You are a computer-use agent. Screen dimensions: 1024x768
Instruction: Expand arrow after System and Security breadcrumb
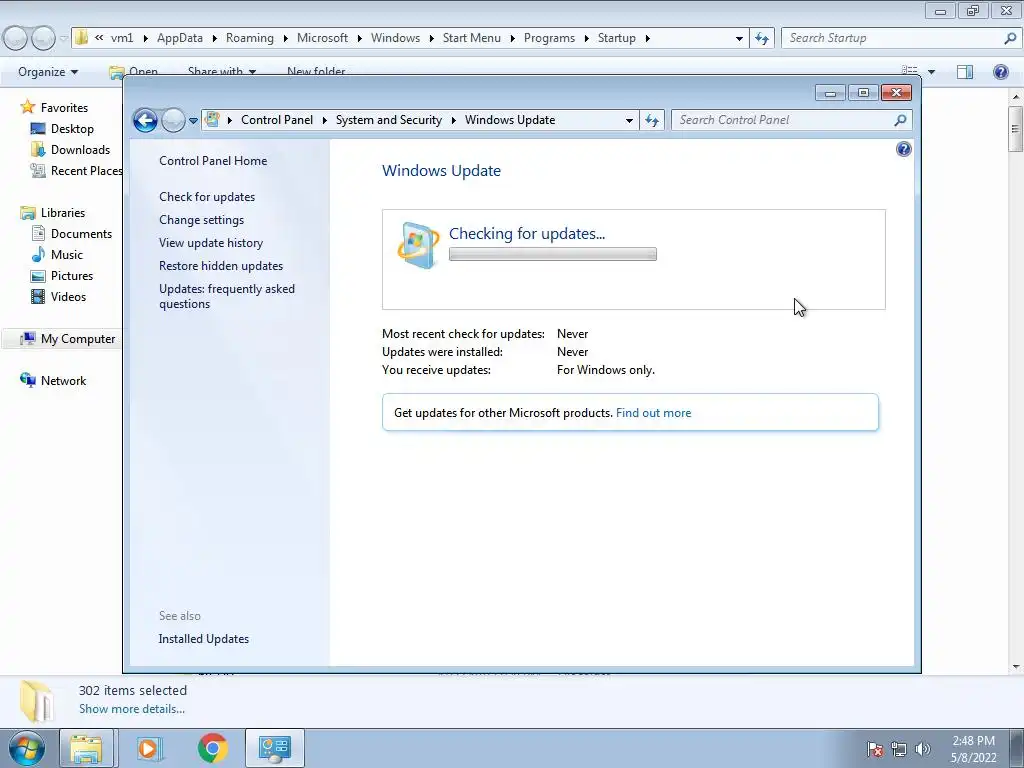(x=453, y=121)
